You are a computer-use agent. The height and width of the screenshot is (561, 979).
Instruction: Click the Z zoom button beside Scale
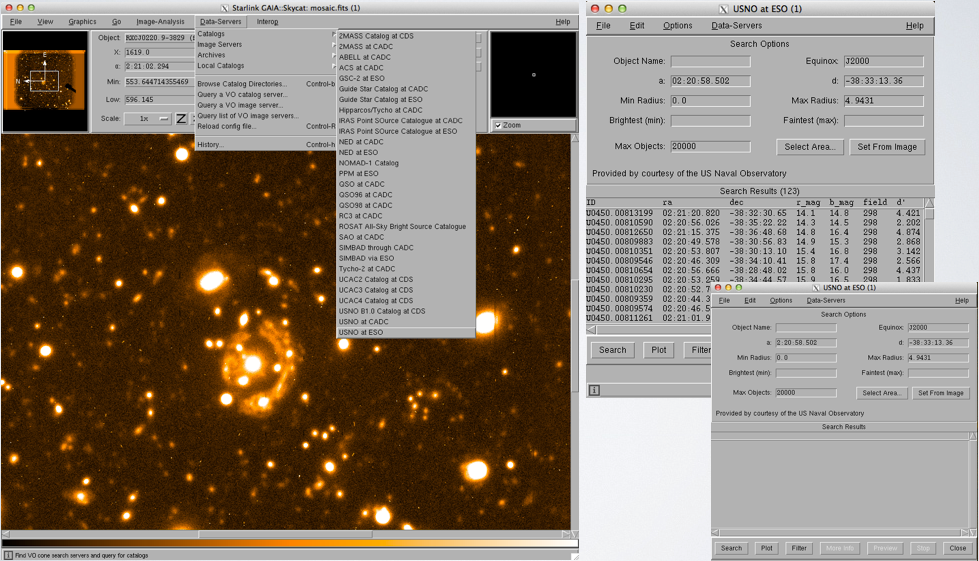coord(181,119)
